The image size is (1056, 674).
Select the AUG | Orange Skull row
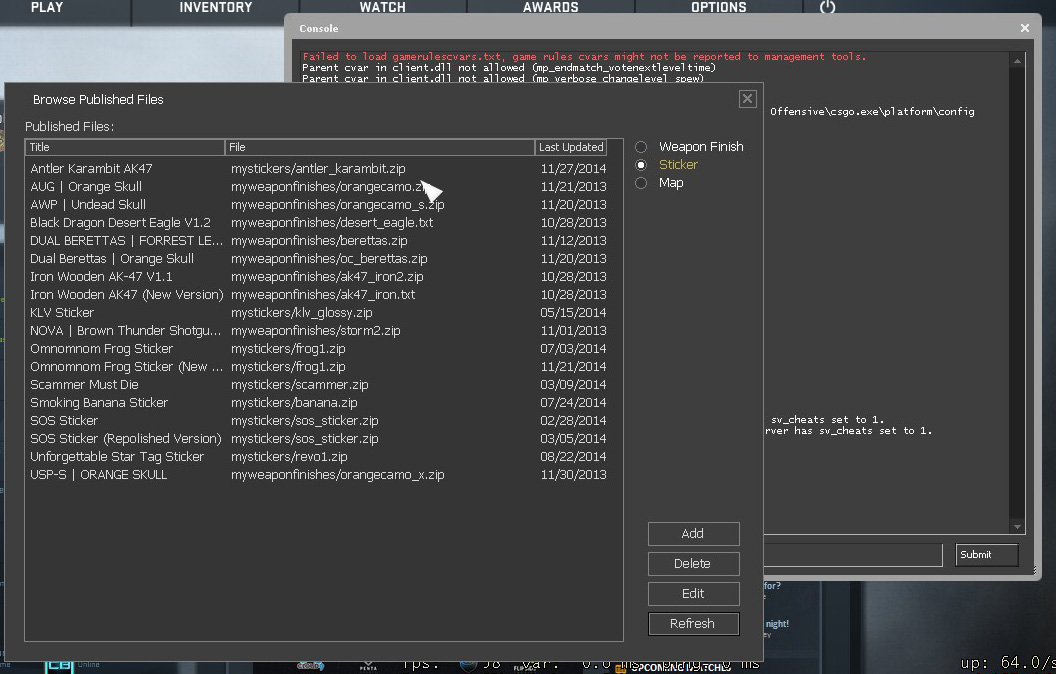click(318, 187)
